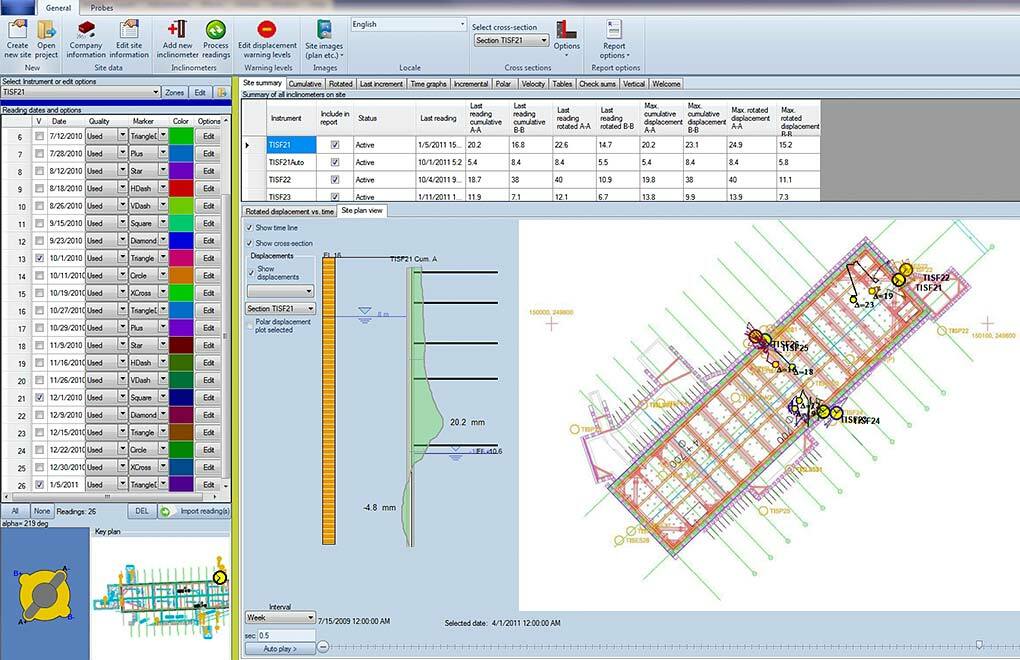Screen dimensions: 1020x660
Task: Toggle the Show time line checkbox
Action: click(x=250, y=228)
